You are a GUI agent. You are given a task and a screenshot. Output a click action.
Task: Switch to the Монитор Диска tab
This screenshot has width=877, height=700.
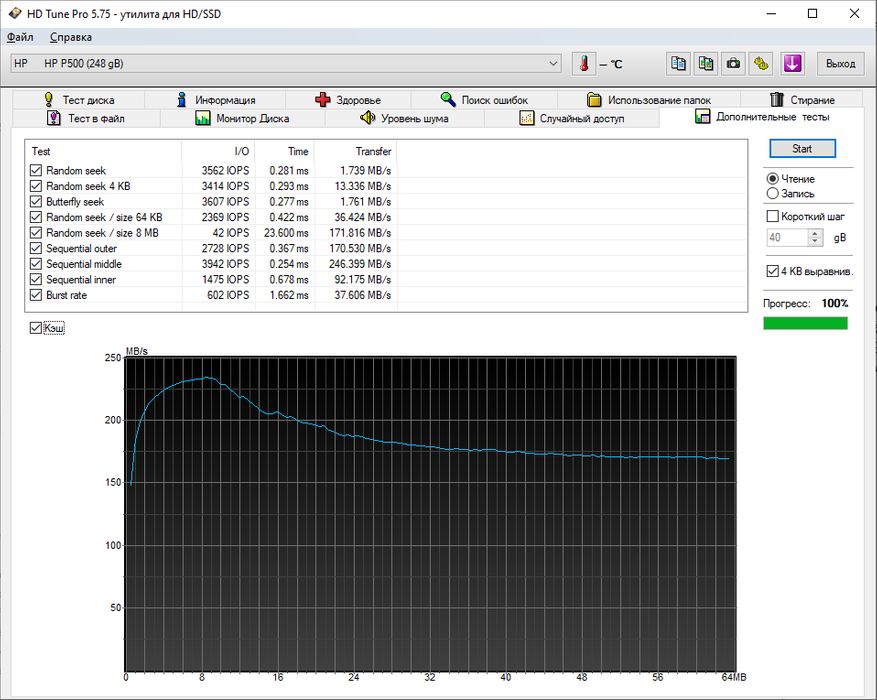coord(242,119)
